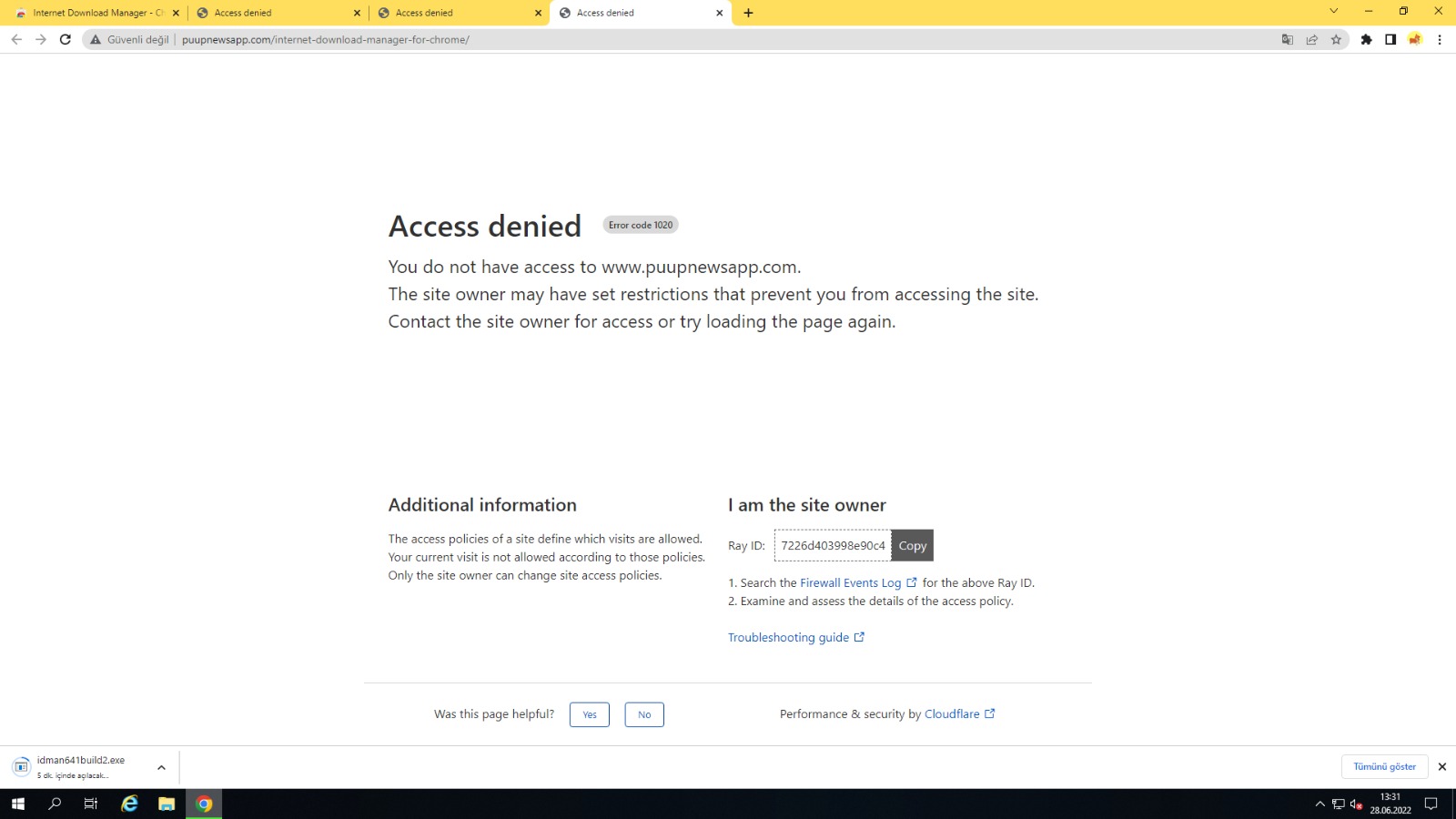Open File Explorer from the taskbar
The image size is (1456, 819).
(x=167, y=804)
